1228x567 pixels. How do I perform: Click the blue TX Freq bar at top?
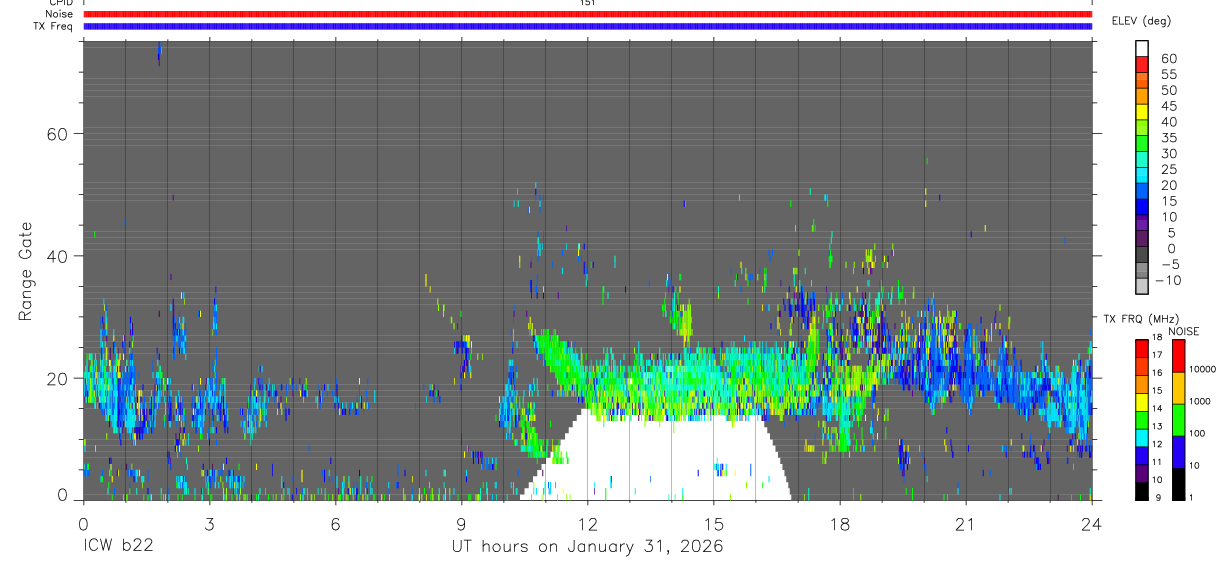588,26
